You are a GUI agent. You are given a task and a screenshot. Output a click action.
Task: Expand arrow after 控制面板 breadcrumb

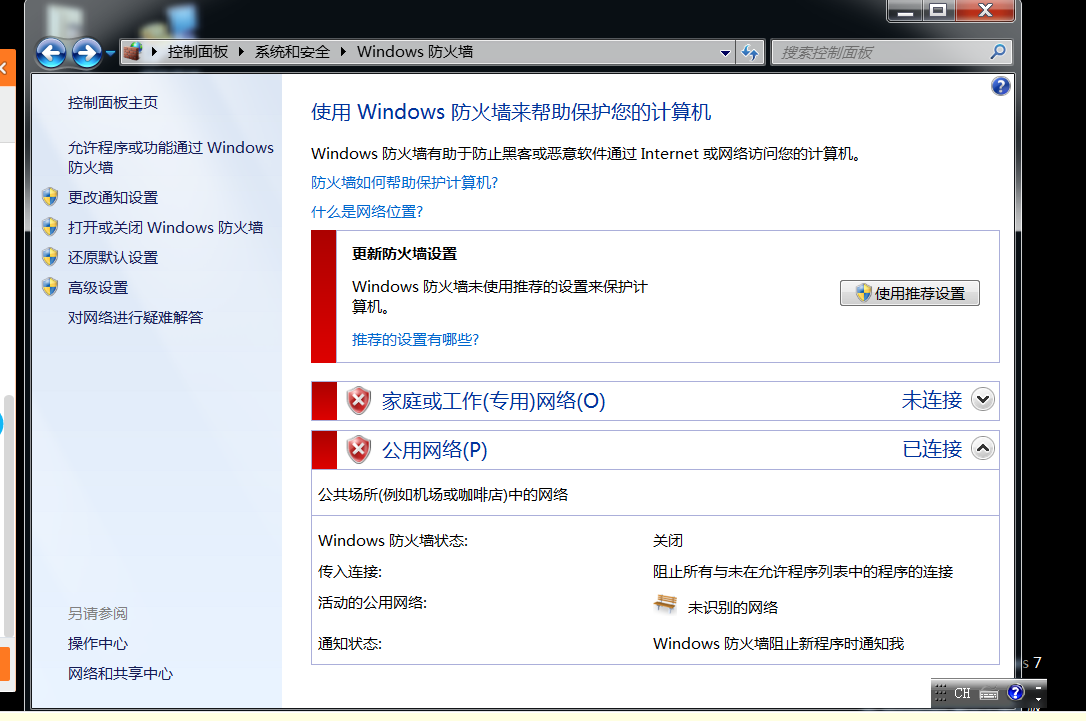[241, 52]
